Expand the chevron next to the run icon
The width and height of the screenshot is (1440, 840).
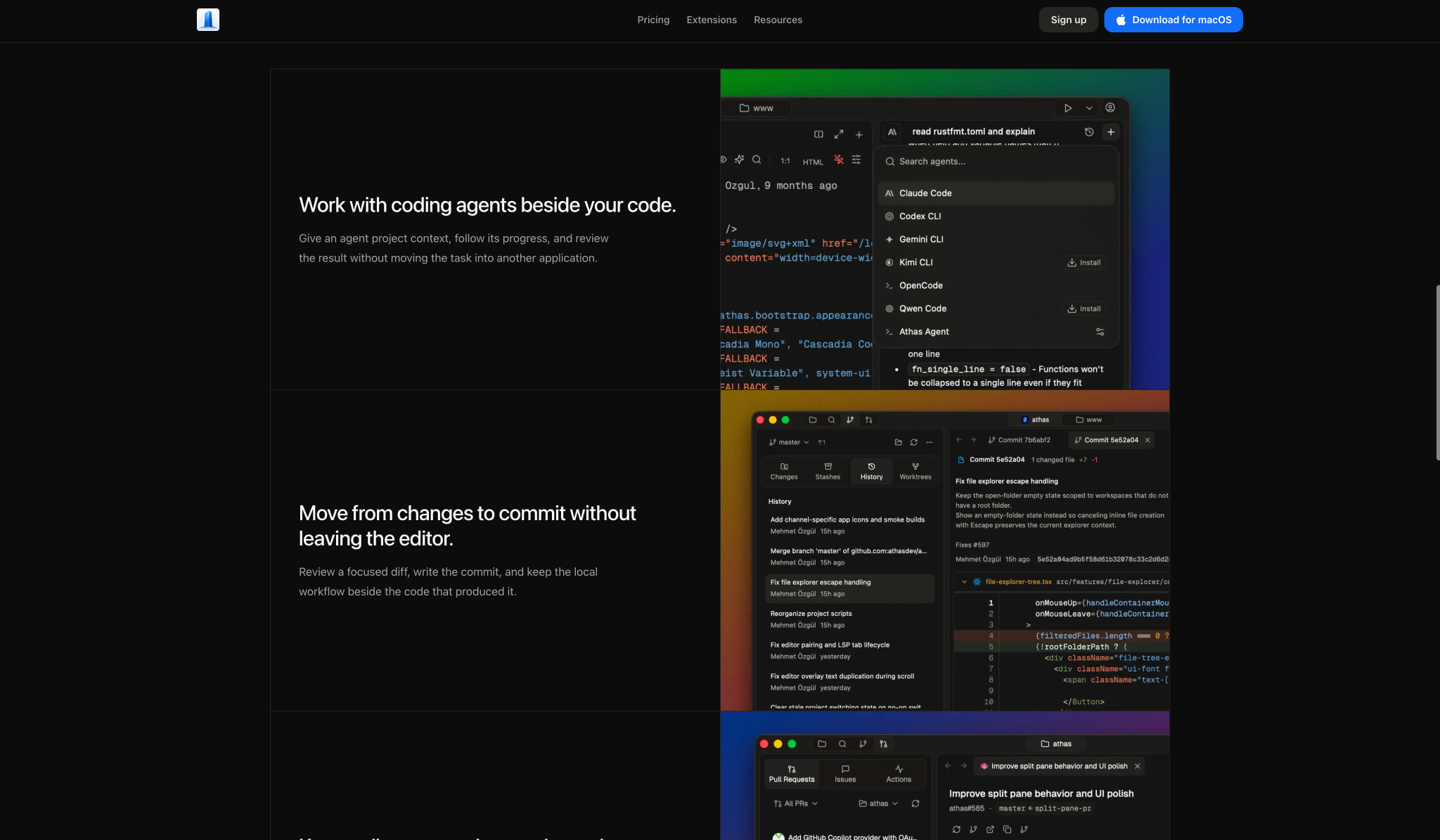[1089, 108]
